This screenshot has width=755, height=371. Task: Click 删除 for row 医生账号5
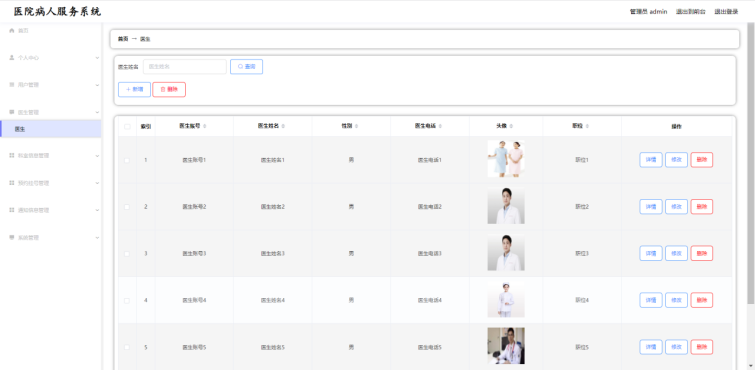702,347
